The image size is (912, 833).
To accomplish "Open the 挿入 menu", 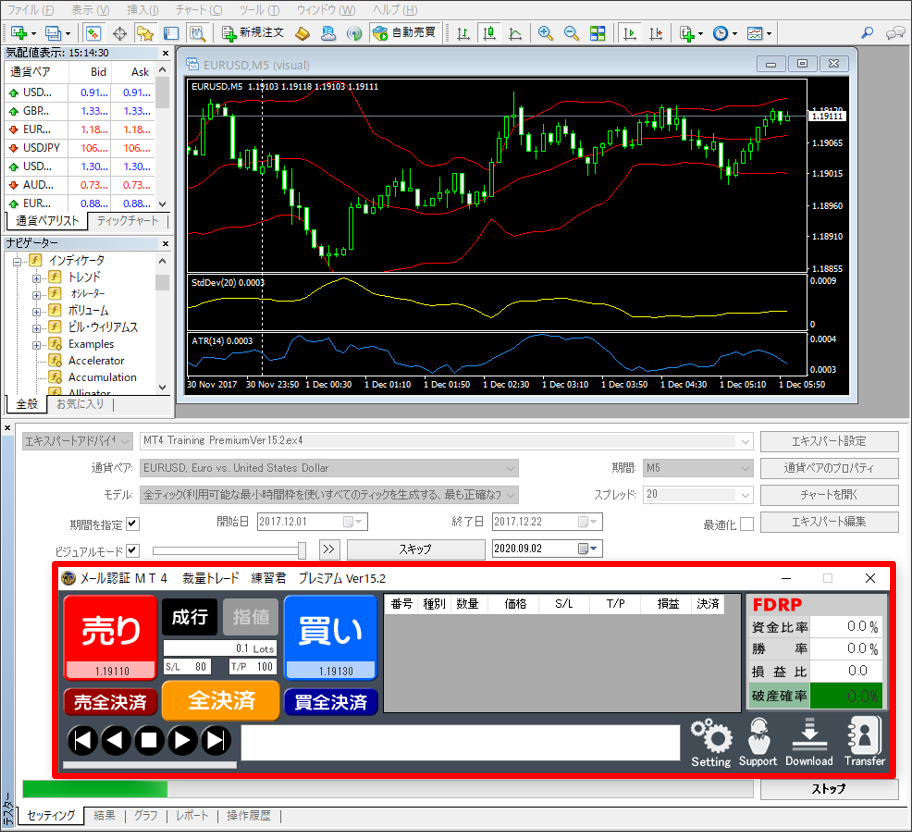I will [142, 9].
